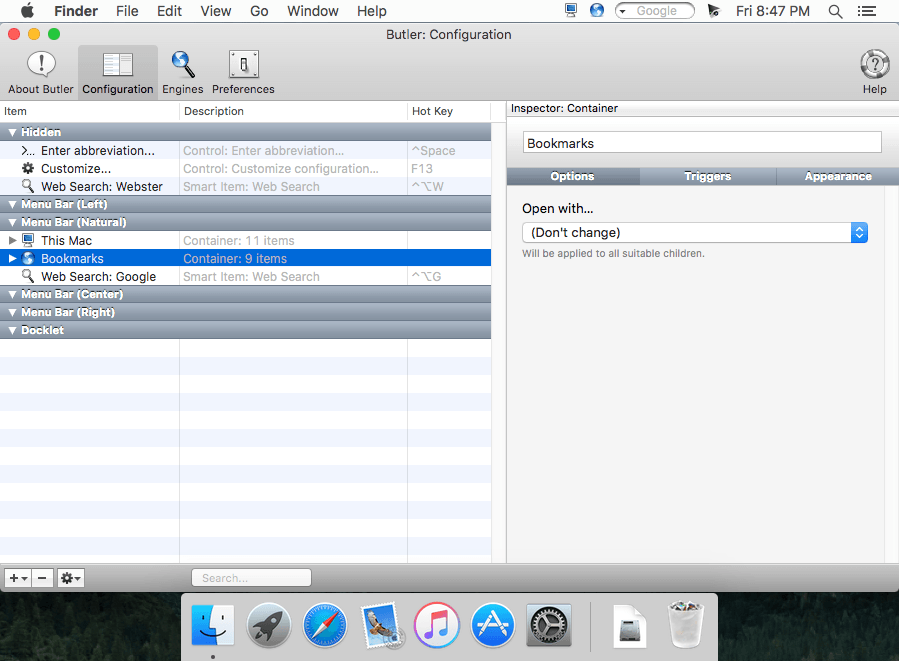
Task: Click Butler's menu bar status icon
Action: tap(713, 11)
